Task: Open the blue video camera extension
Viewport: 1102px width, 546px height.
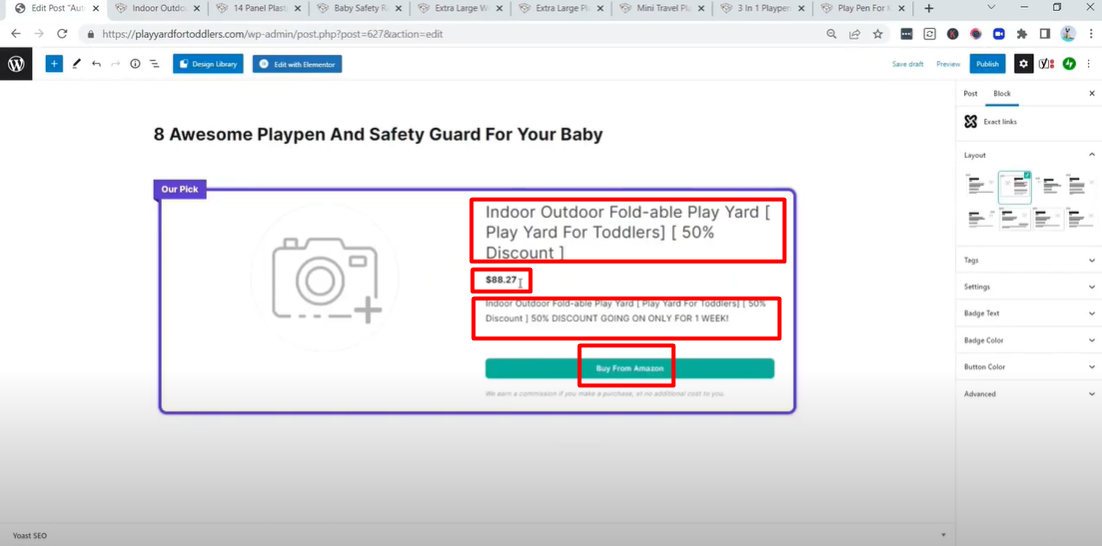Action: pyautogui.click(x=999, y=34)
